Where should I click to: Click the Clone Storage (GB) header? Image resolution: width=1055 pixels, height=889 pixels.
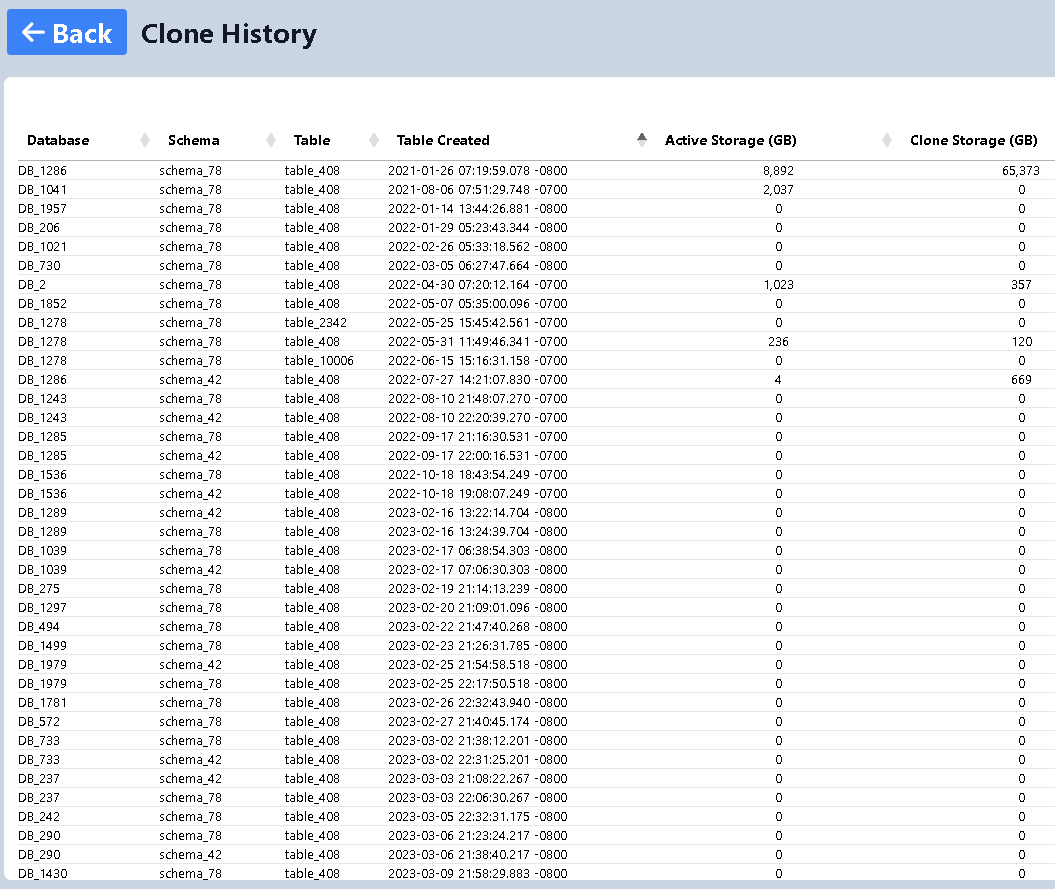click(x=974, y=140)
